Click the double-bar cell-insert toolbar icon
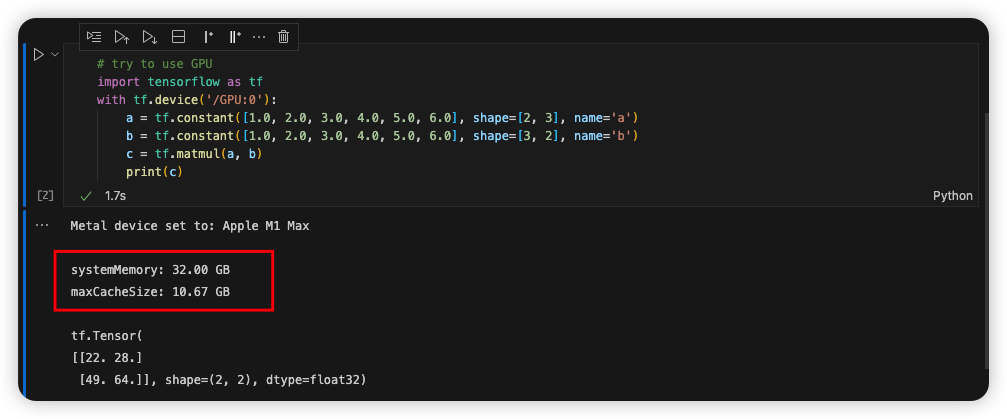The image size is (1007, 419). tap(235, 37)
